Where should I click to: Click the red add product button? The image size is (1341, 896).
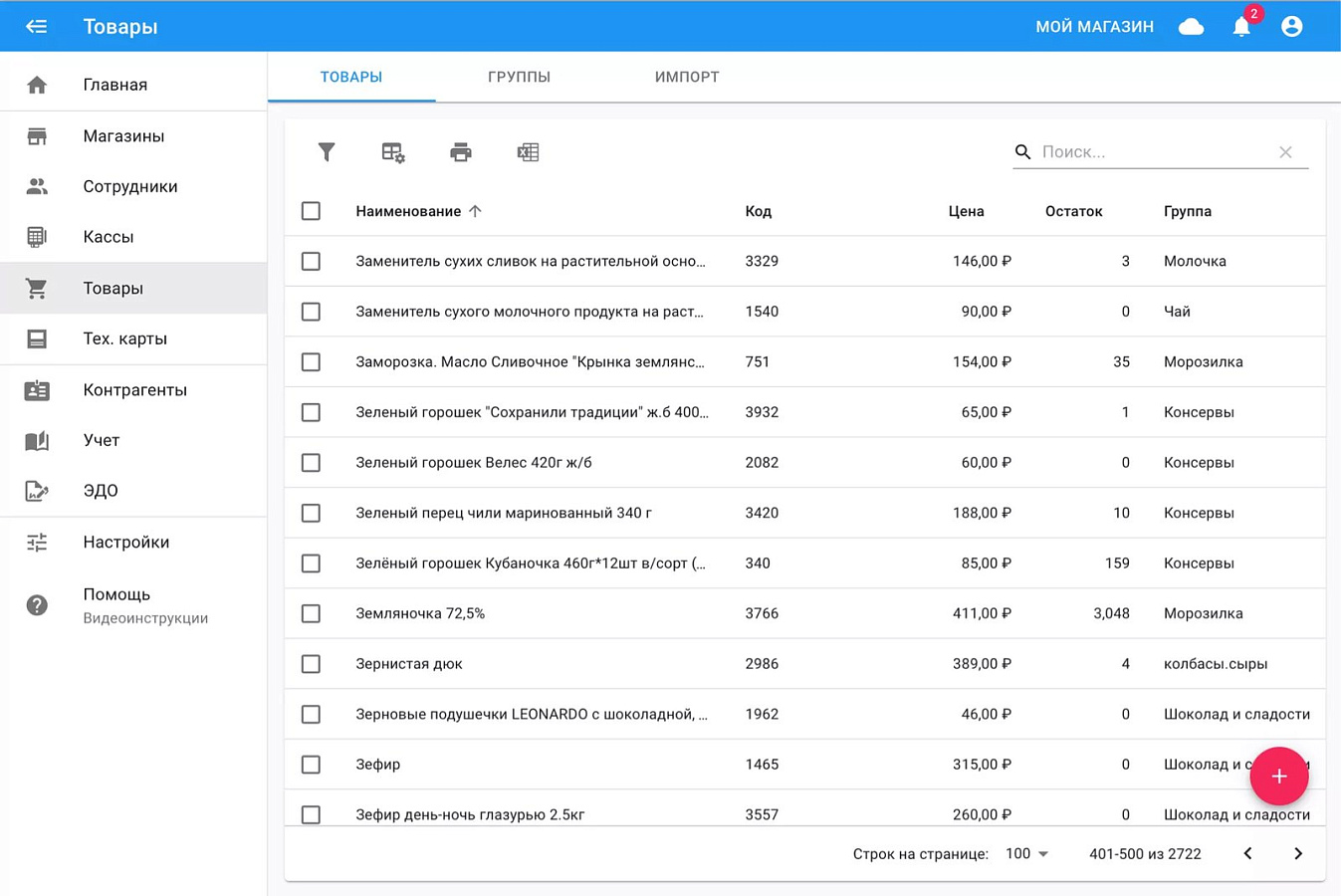1279,777
